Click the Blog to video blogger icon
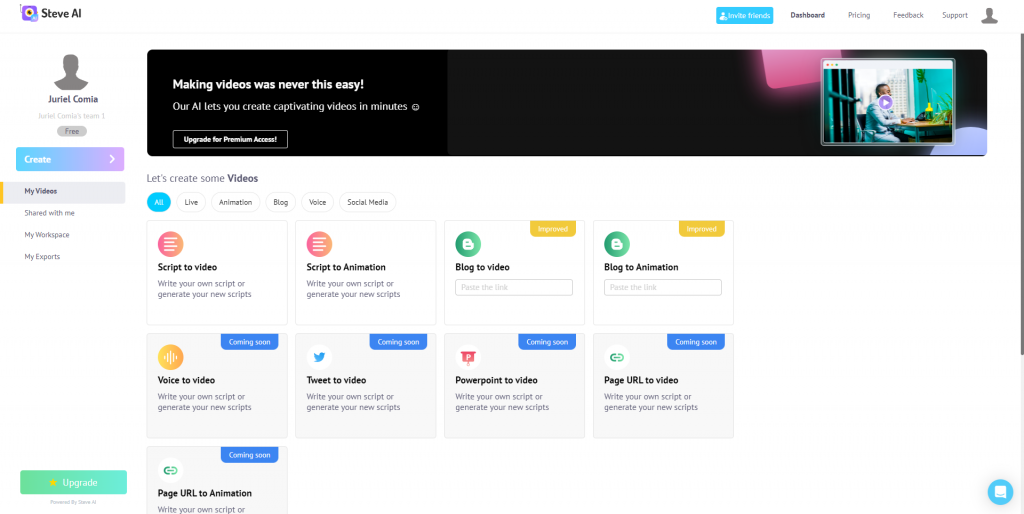1024x514 pixels. tap(468, 244)
